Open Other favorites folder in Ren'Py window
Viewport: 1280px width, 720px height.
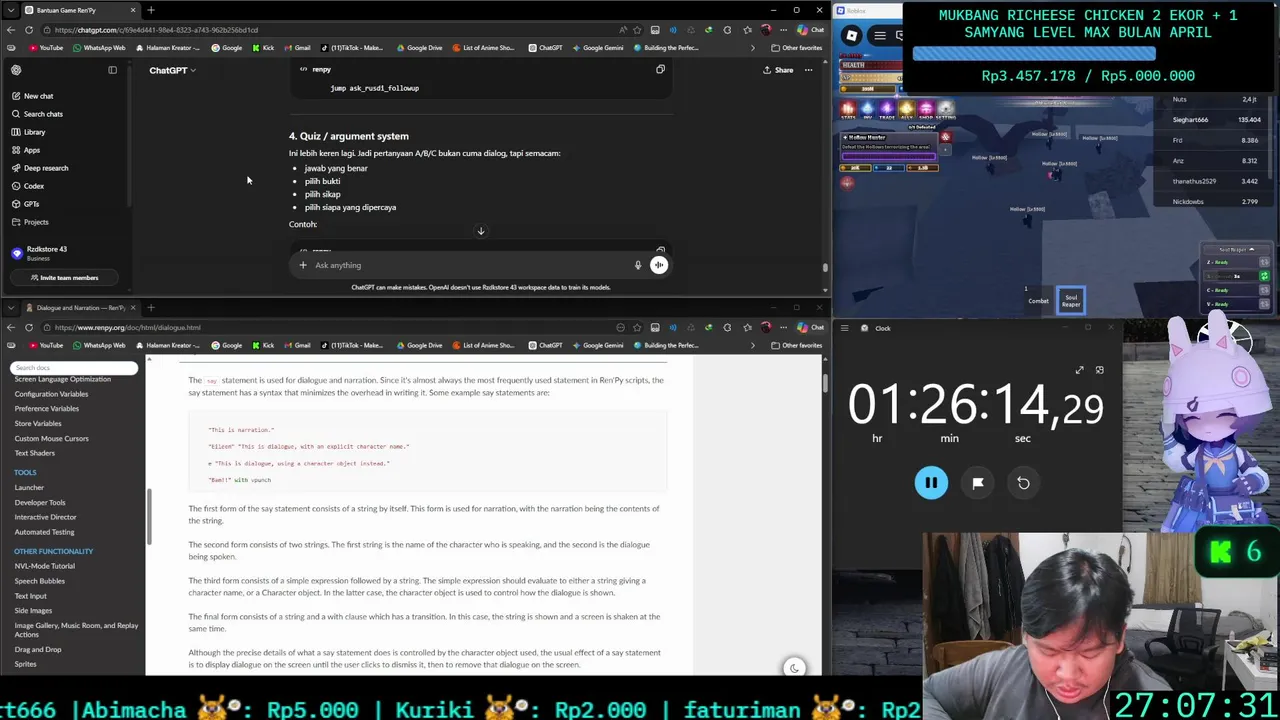coord(796,345)
